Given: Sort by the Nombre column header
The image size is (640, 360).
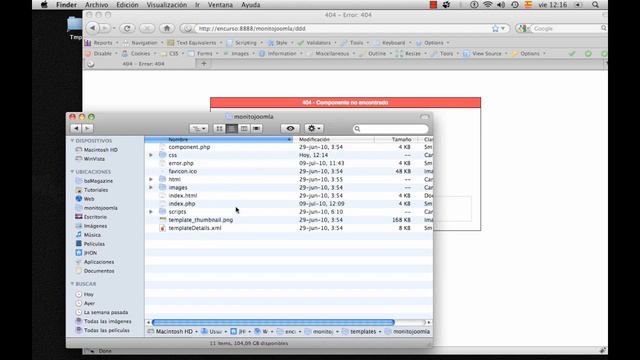Looking at the screenshot, I should (x=219, y=140).
